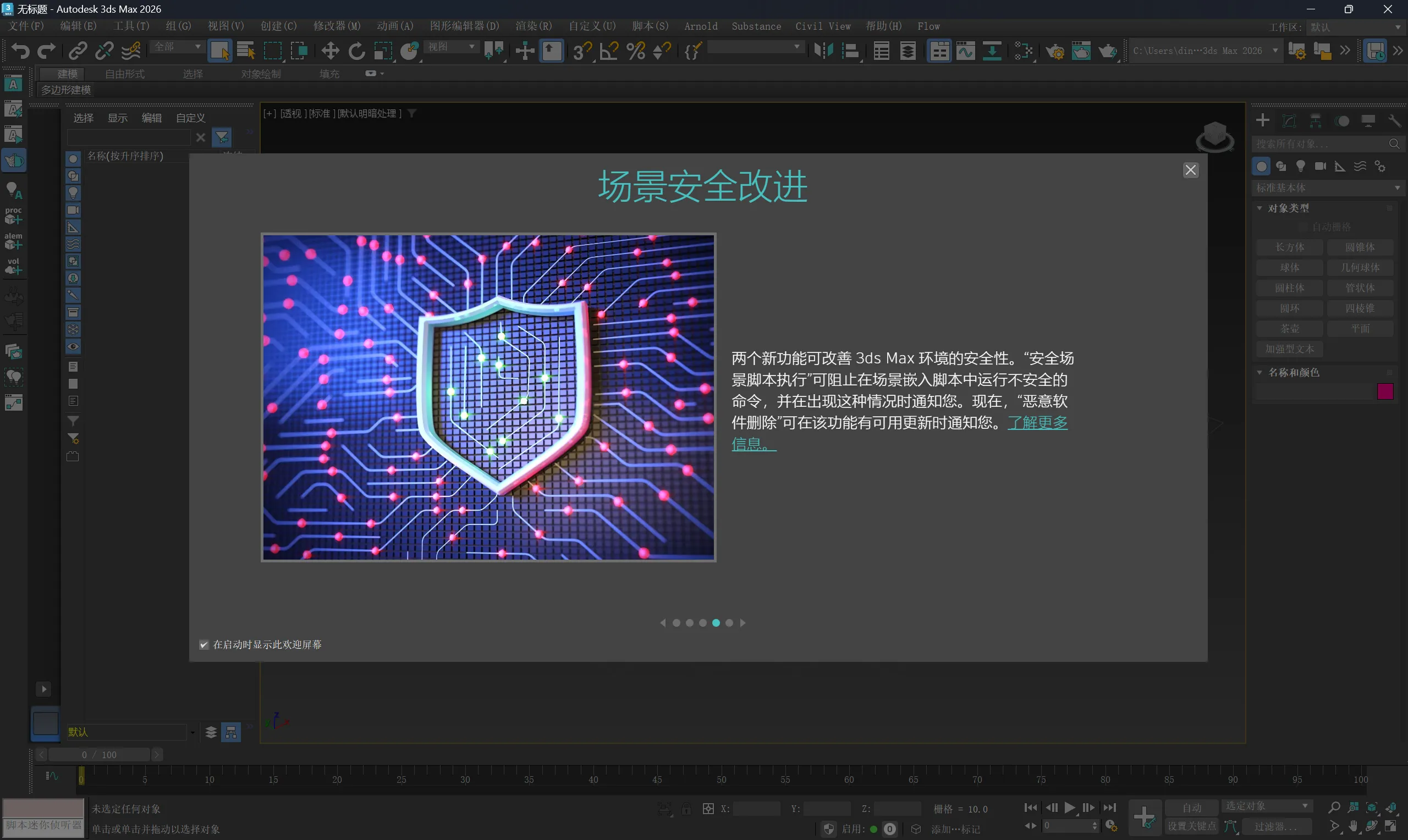
Task: Go to next welcome slide arrow
Action: tap(743, 623)
